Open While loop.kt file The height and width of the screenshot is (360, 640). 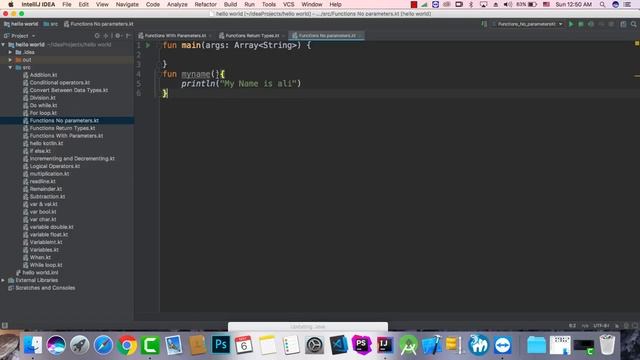46,265
